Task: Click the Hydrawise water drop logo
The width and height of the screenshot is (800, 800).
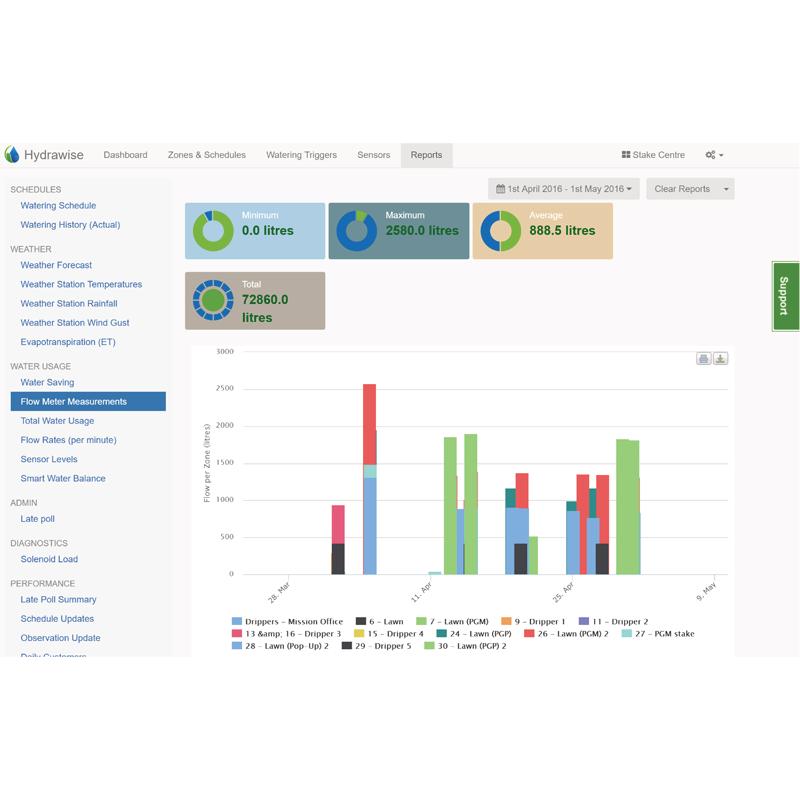Action: tap(12, 155)
